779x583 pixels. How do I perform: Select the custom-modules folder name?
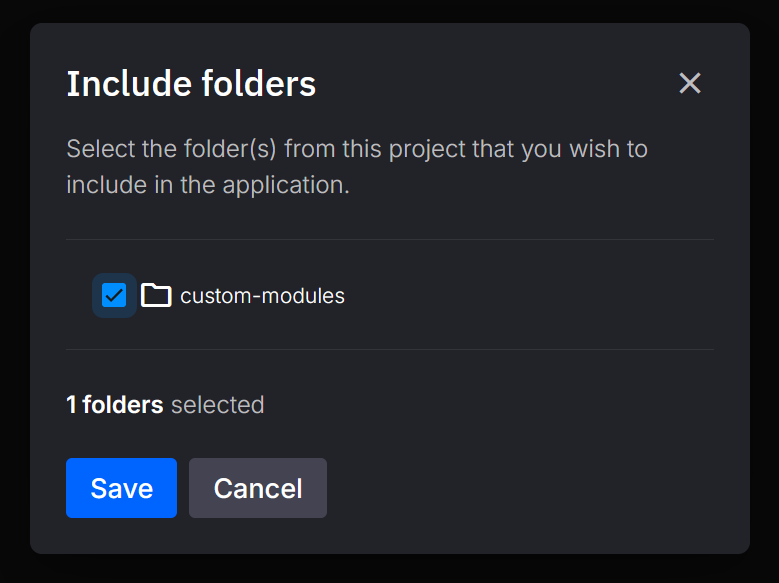click(262, 296)
